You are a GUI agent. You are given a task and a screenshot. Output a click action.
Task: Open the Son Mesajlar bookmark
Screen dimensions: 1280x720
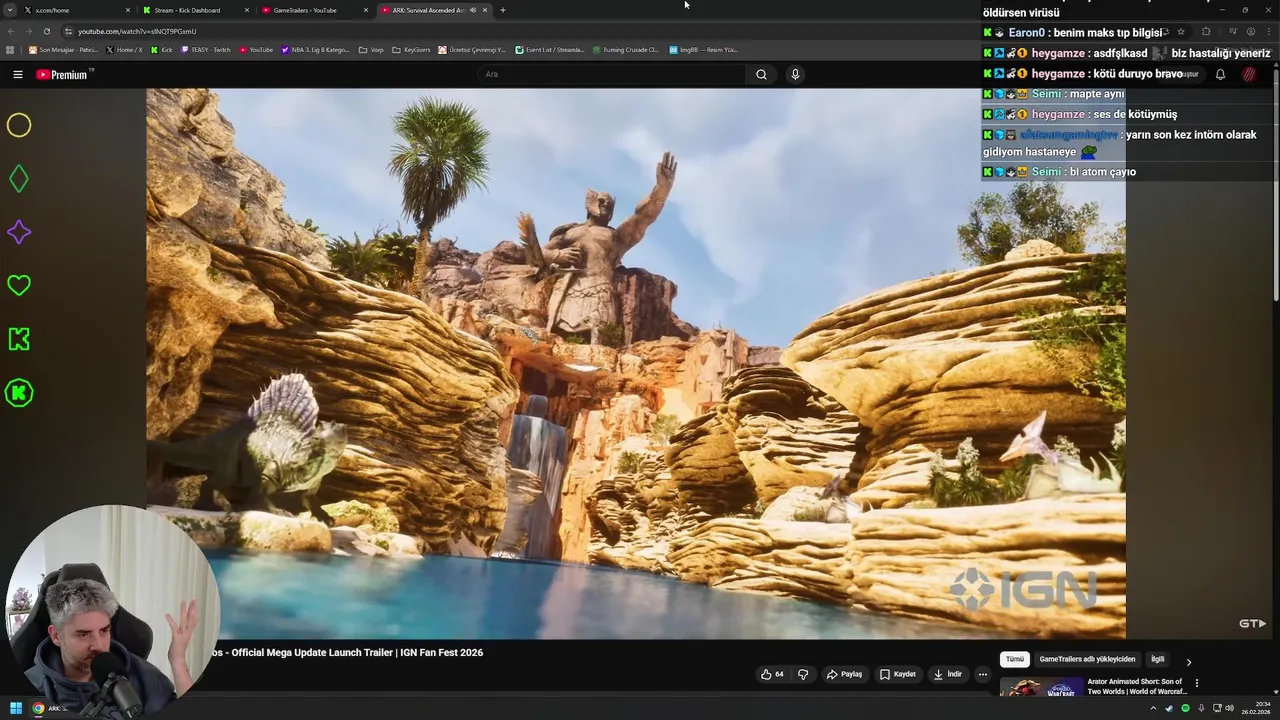[63, 49]
